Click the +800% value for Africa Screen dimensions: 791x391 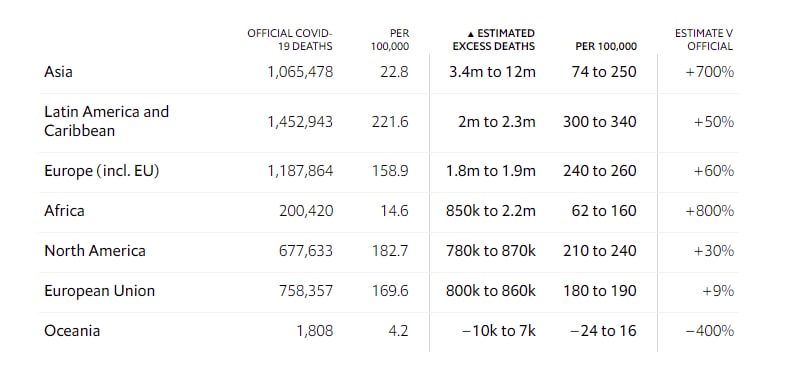[709, 211]
